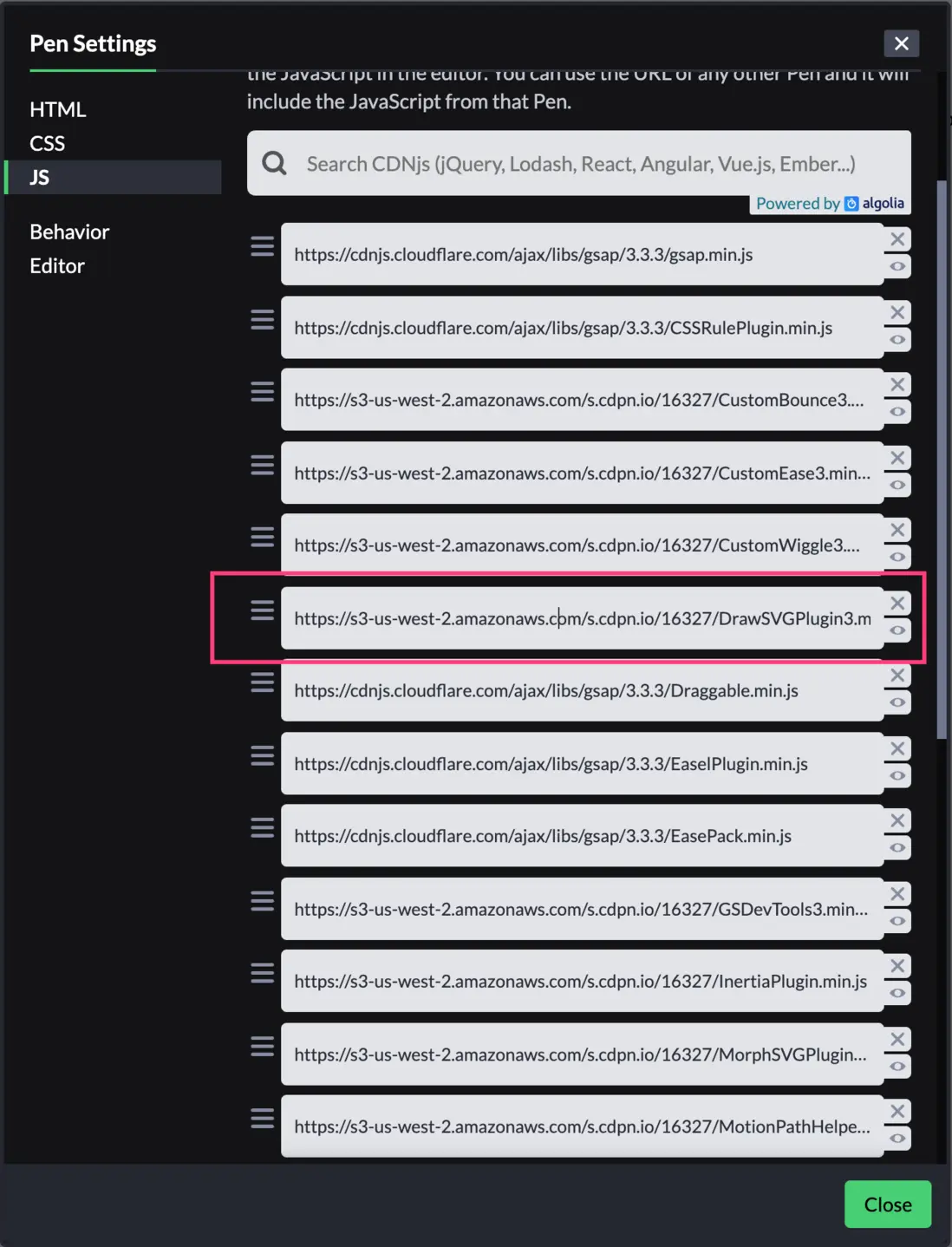Select the JS settings tab
Image resolution: width=952 pixels, height=1247 pixels.
(113, 177)
